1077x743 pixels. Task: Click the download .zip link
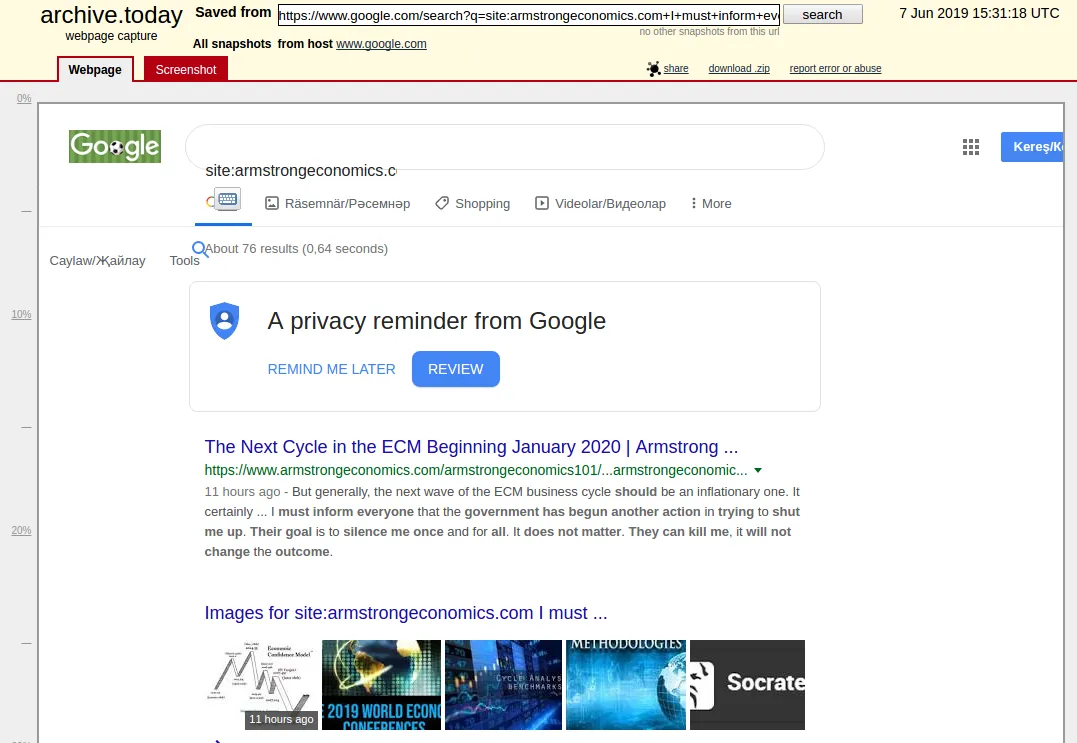738,69
